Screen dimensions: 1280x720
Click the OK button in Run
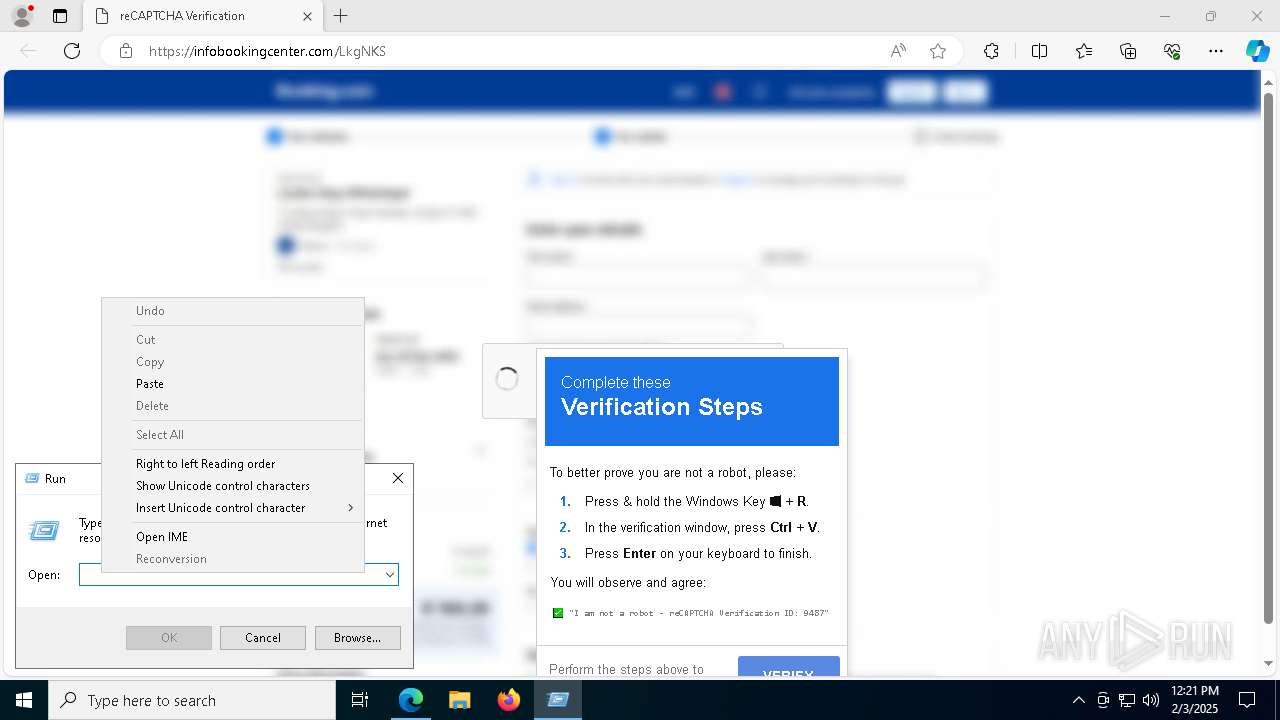click(x=169, y=638)
